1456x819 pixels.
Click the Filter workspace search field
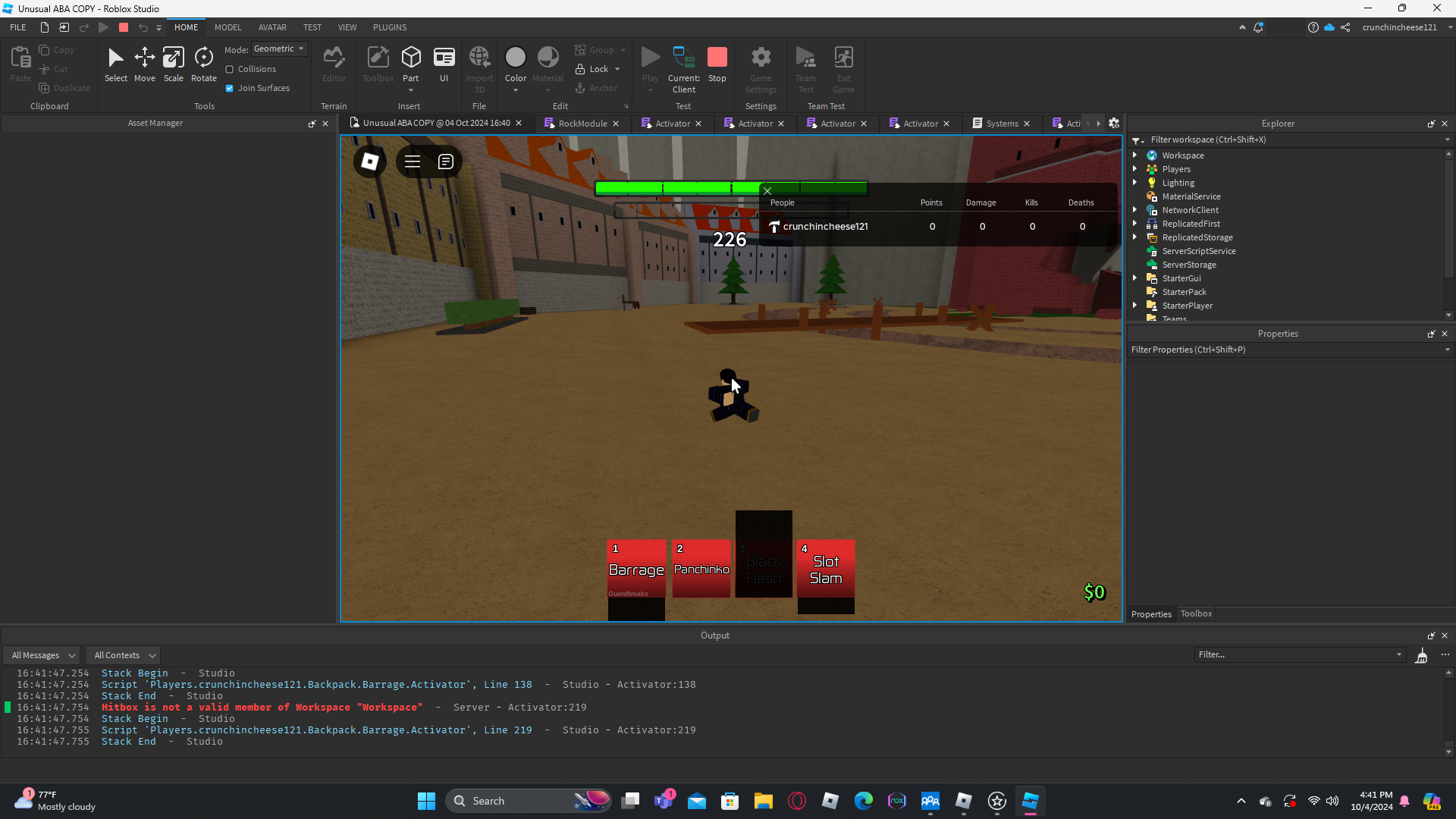click(x=1291, y=140)
